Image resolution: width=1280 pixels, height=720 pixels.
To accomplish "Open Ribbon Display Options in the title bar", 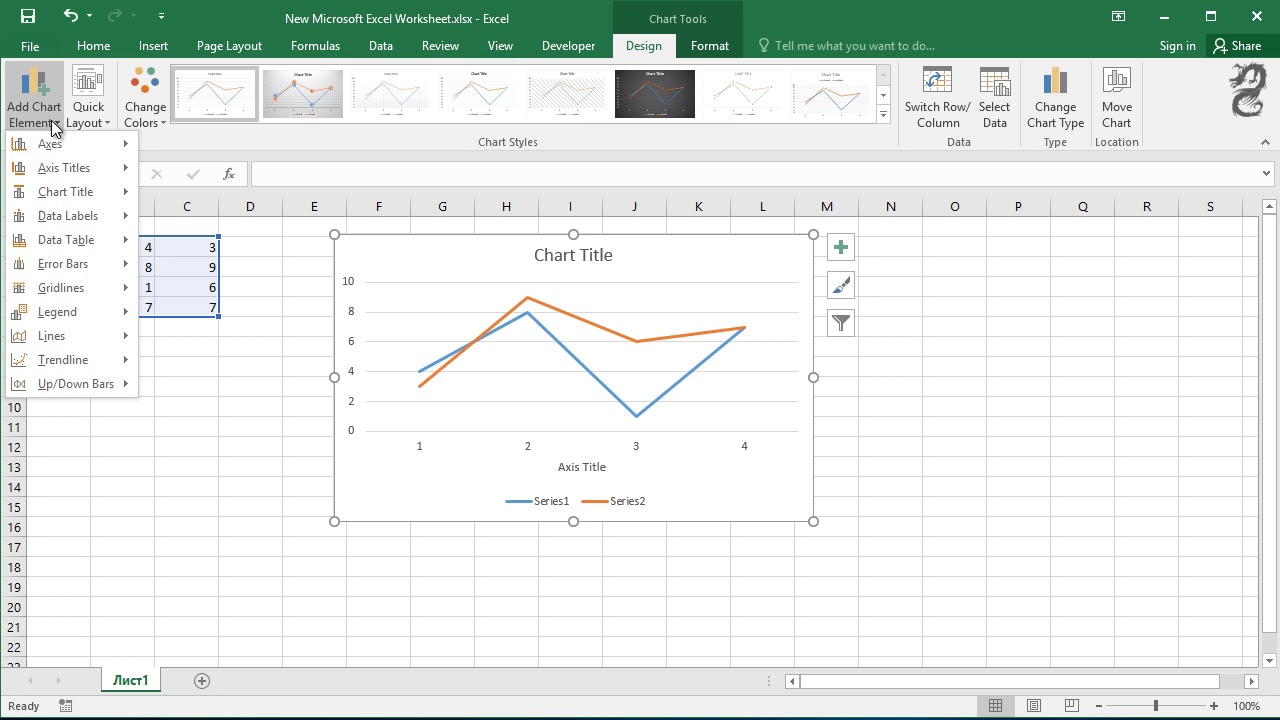I will [x=1118, y=16].
